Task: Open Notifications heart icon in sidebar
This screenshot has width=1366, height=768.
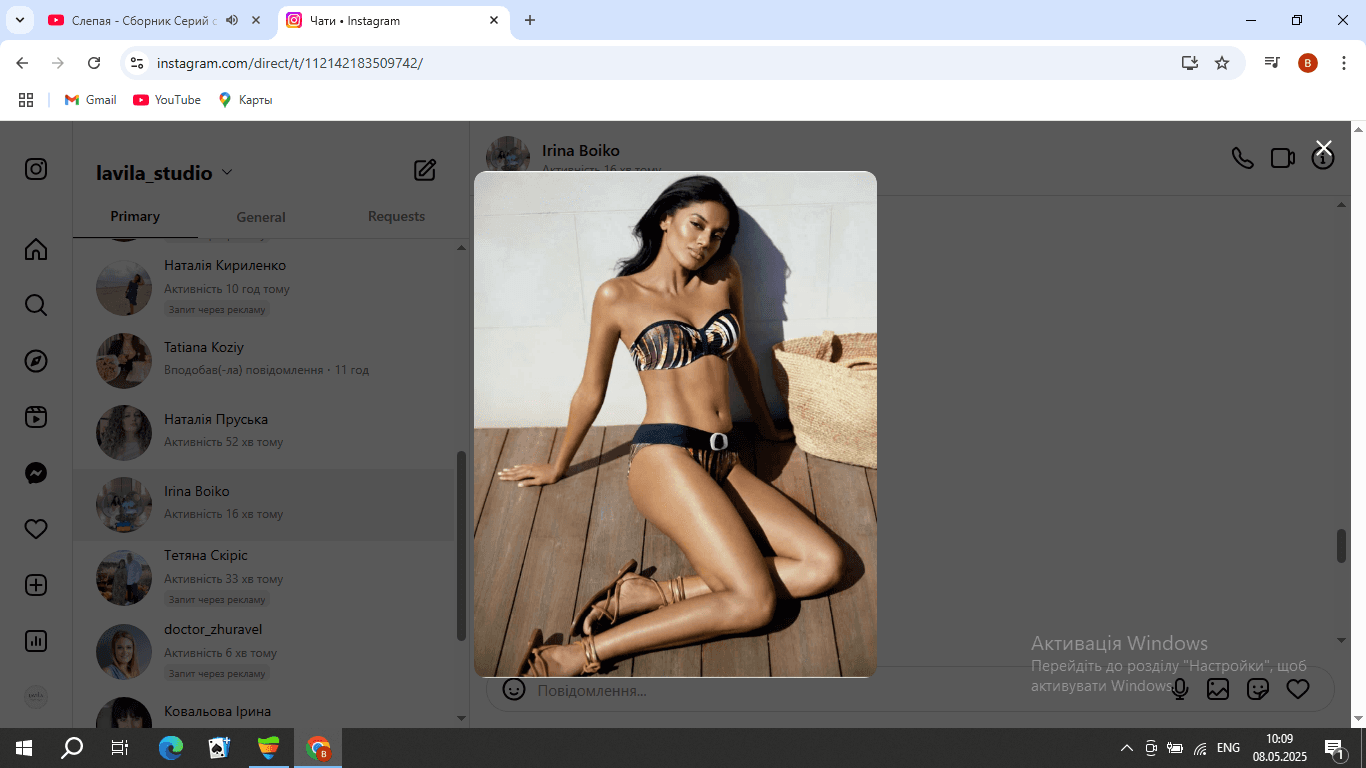Action: (36, 529)
